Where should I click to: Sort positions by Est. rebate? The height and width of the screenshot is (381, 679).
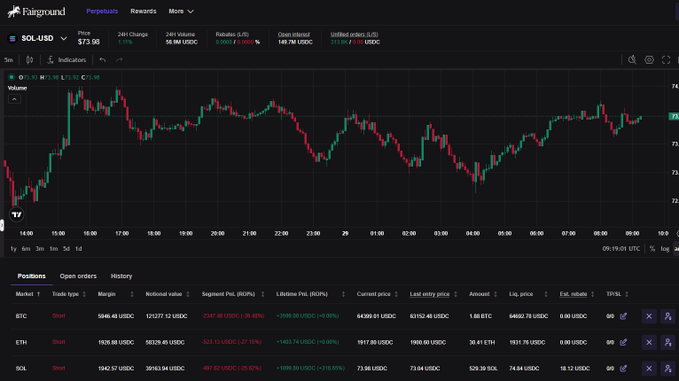click(x=577, y=294)
